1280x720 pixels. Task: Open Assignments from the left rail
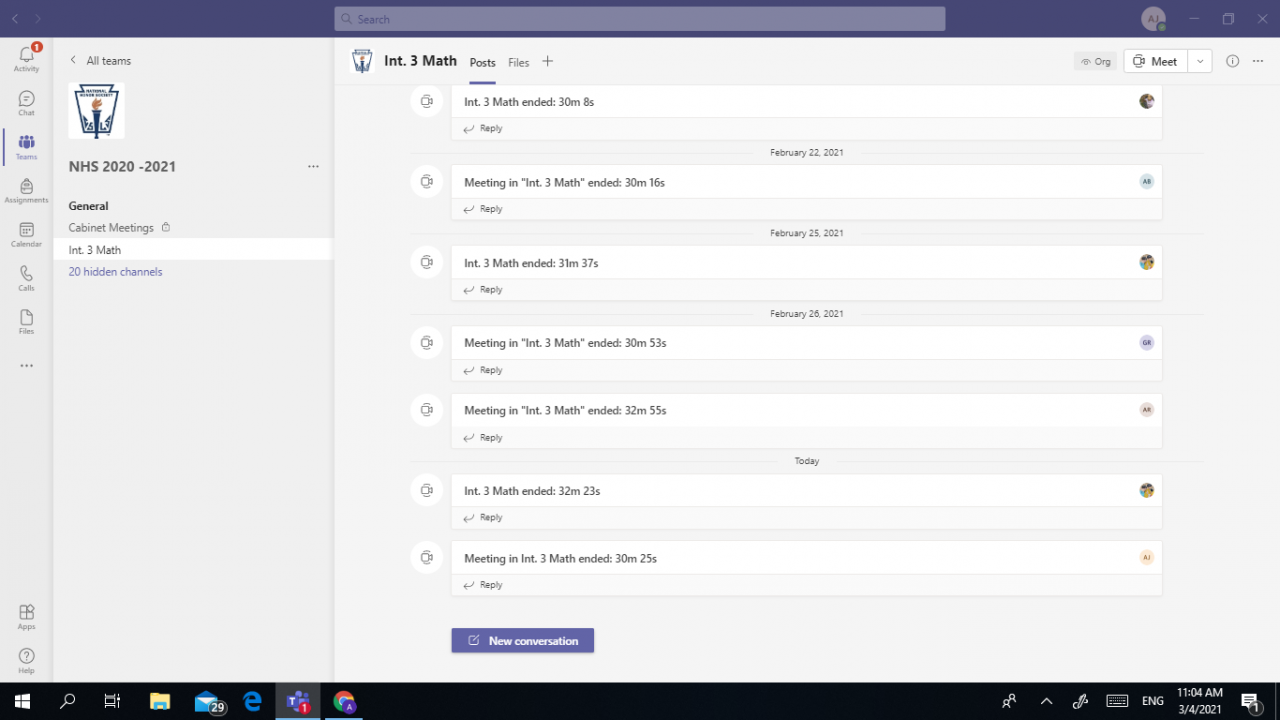click(26, 190)
